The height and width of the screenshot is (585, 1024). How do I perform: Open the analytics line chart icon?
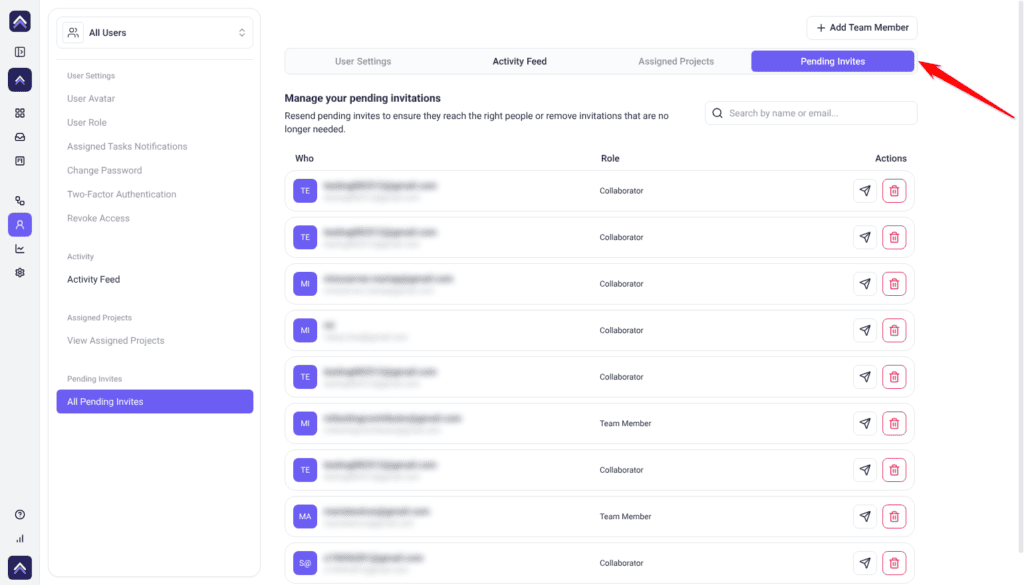pos(20,249)
